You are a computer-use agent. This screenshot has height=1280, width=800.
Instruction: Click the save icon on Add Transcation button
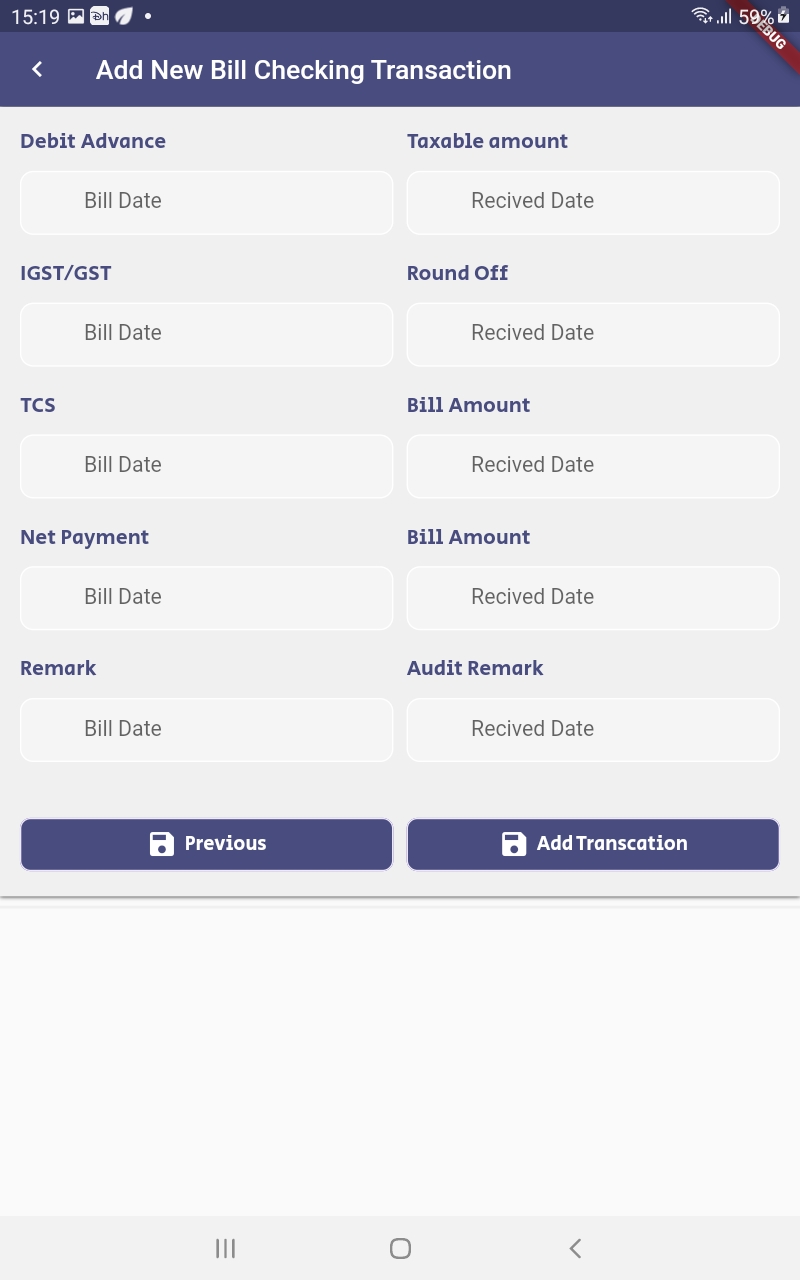[x=514, y=844]
